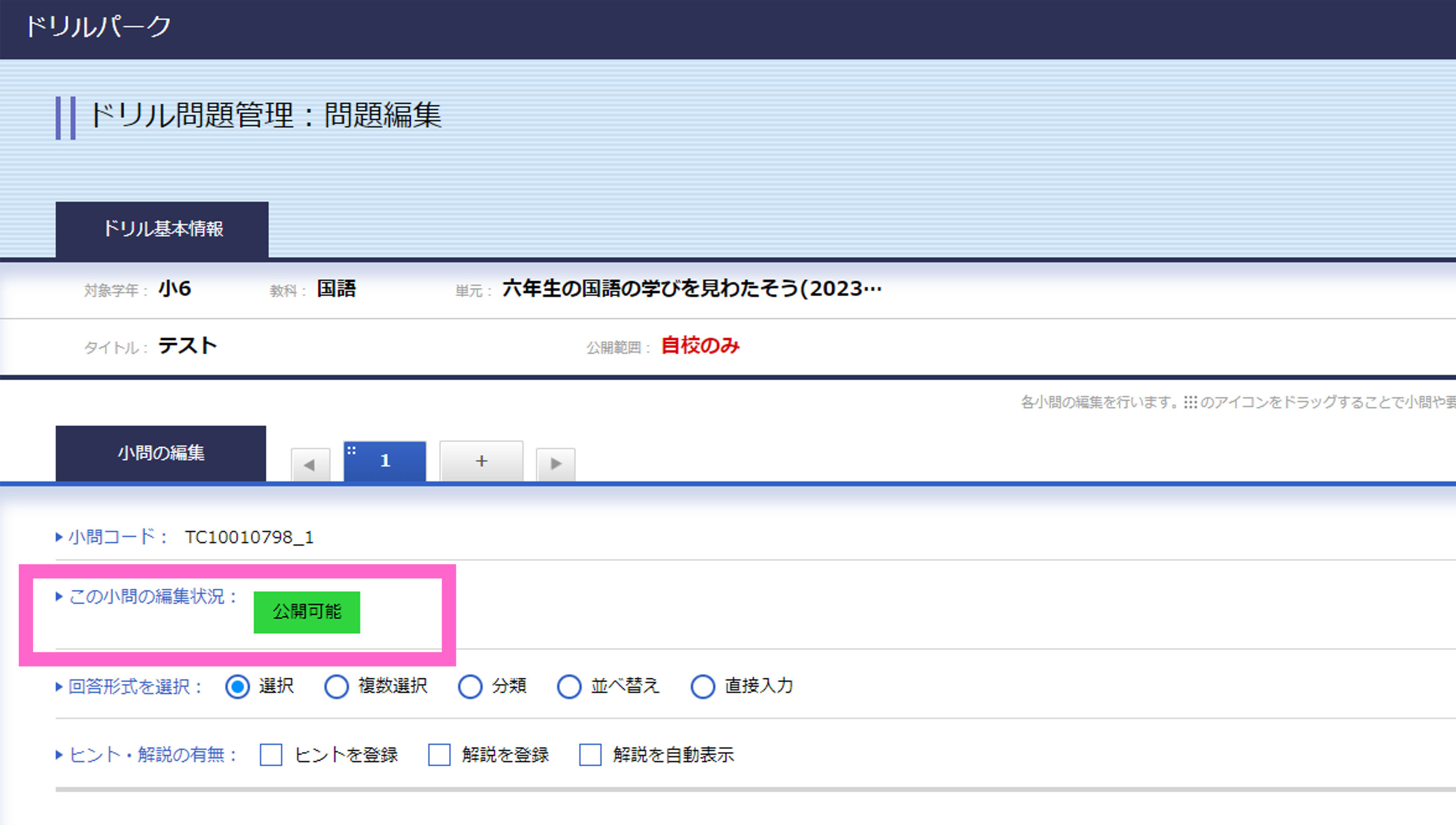Select the 選択 answer format radio
Viewport: 1456px width, 825px height.
[x=237, y=687]
